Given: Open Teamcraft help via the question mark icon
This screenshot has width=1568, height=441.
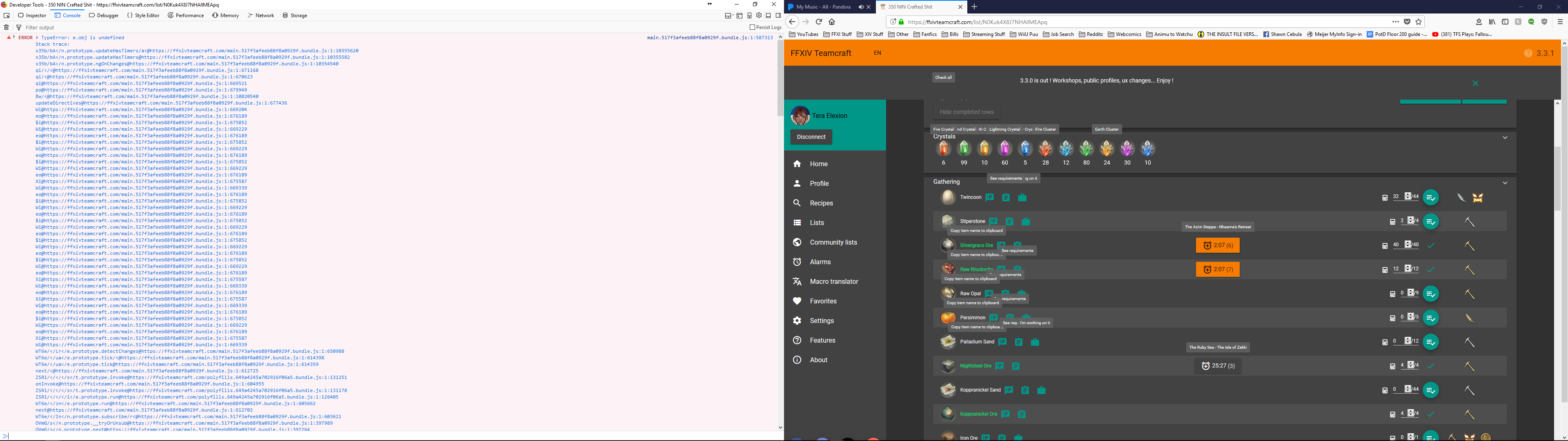Looking at the screenshot, I should (x=1528, y=53).
